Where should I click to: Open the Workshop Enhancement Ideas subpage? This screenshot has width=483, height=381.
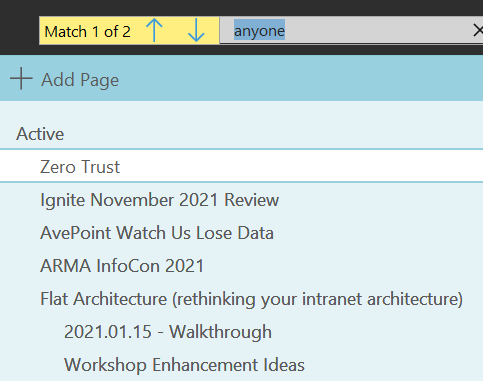coord(241,365)
